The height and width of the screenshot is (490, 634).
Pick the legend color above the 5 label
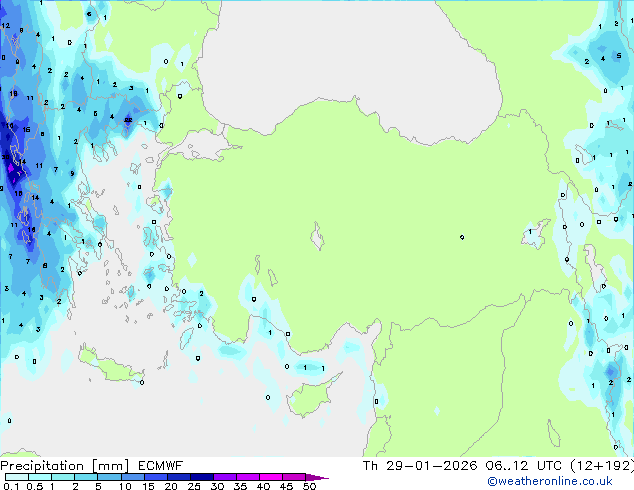click(x=99, y=477)
